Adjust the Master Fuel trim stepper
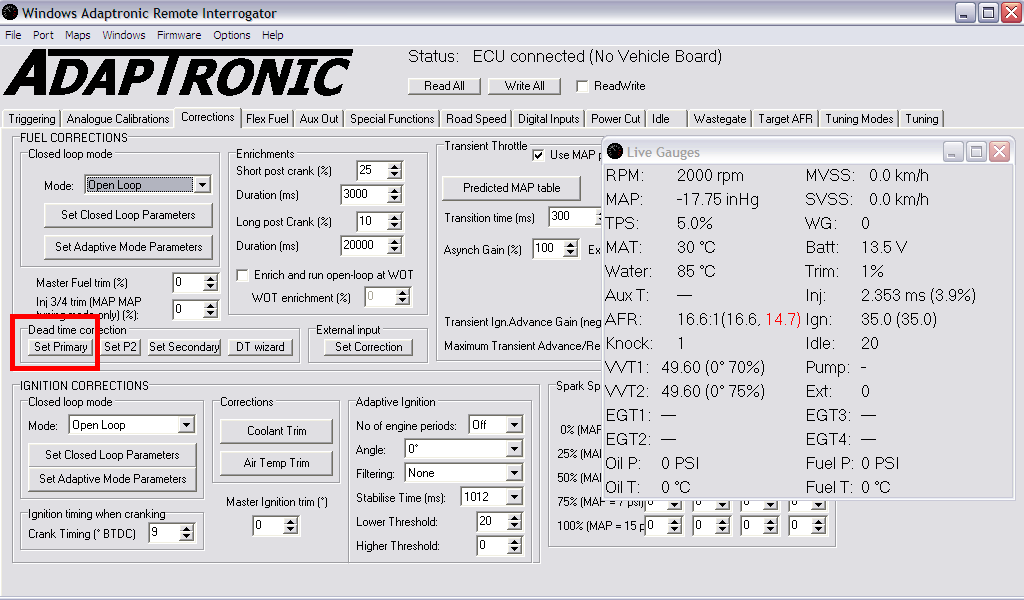1024x600 pixels. click(210, 283)
